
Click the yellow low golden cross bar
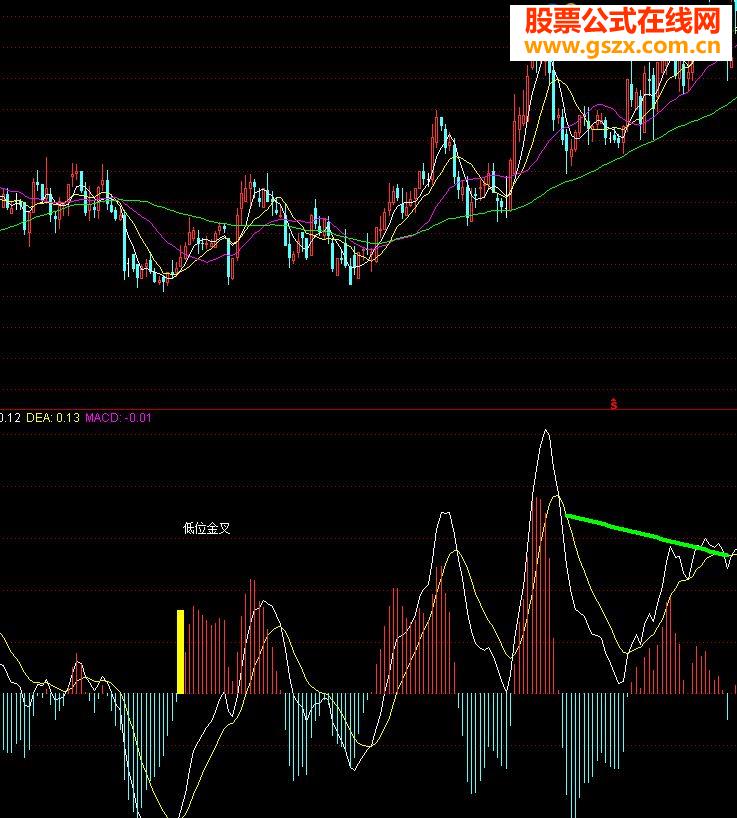tap(180, 652)
